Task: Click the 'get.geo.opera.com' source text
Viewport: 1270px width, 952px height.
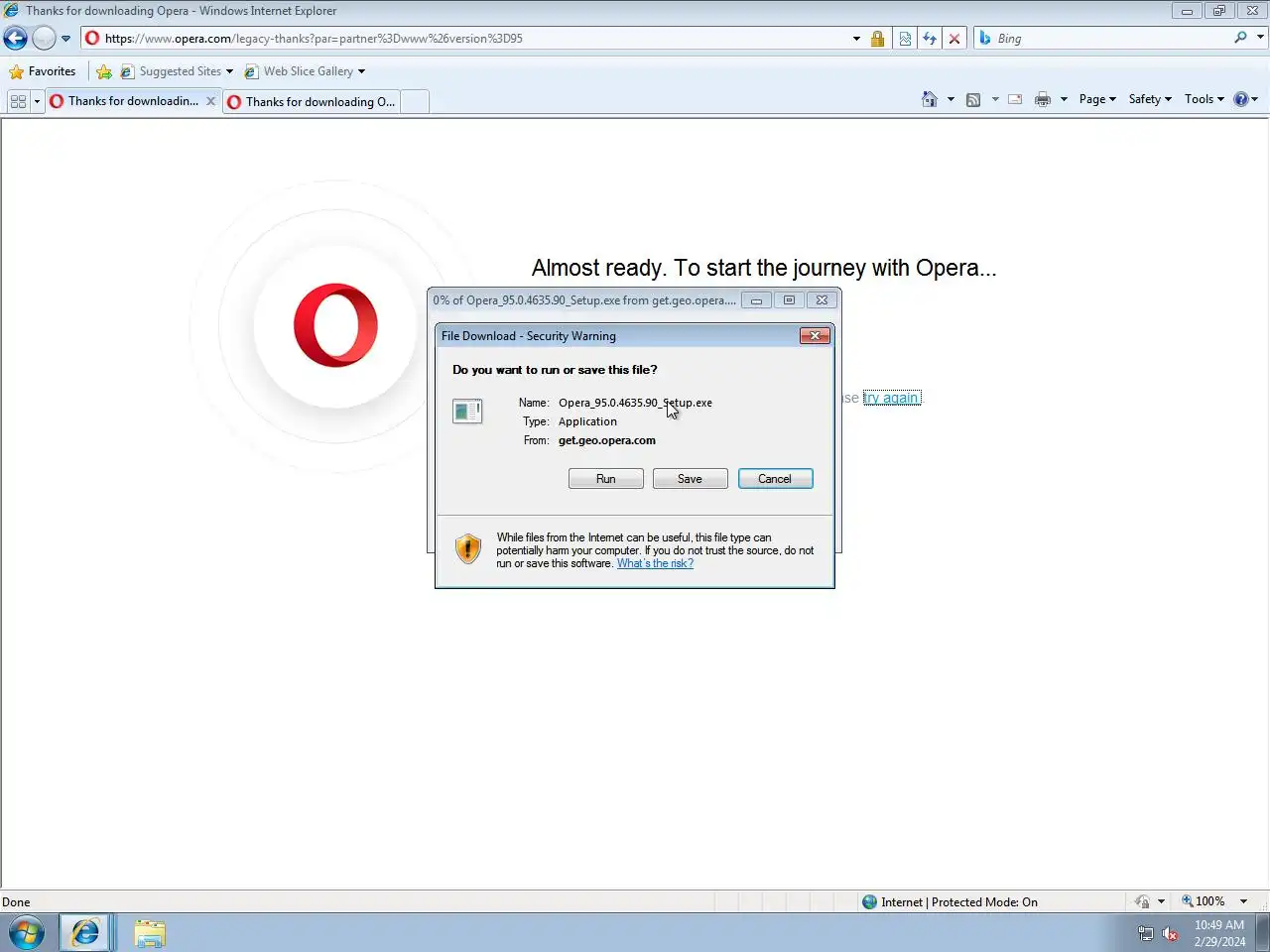Action: point(607,440)
